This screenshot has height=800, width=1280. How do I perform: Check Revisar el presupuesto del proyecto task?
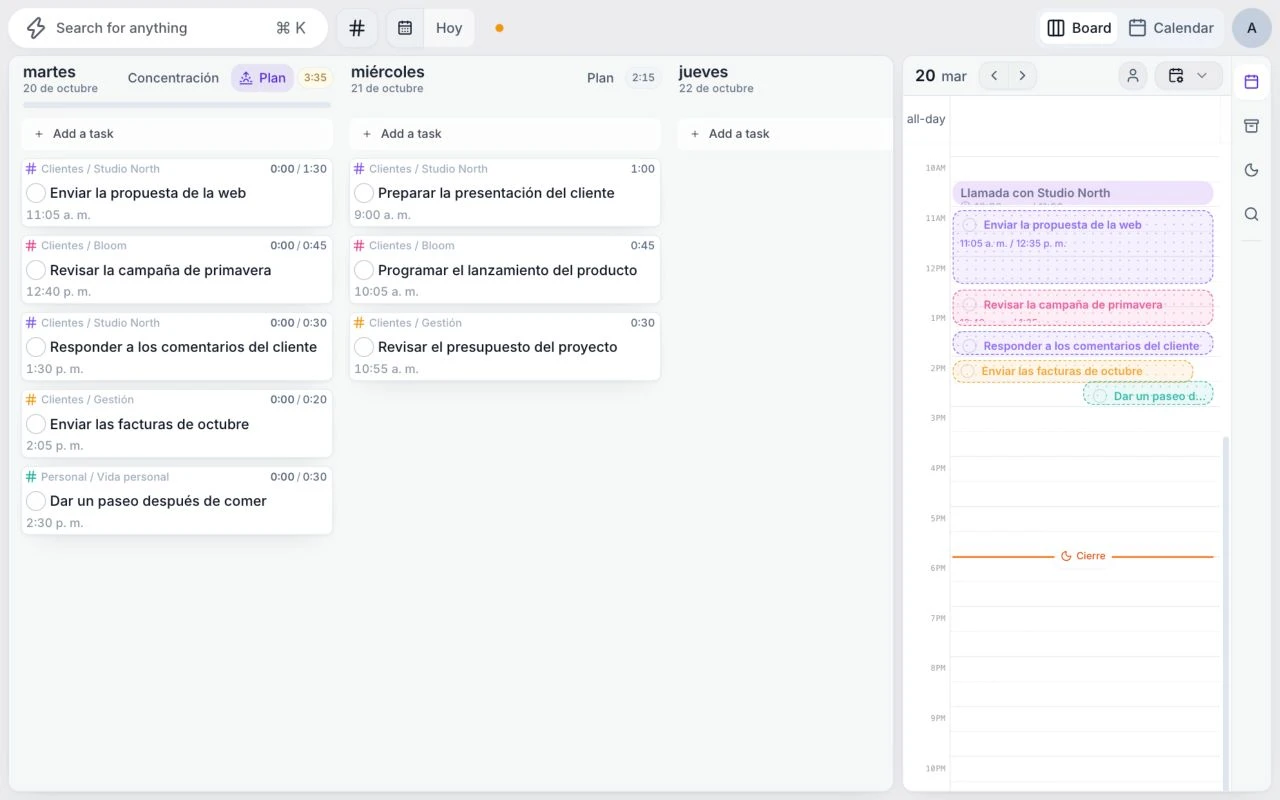coord(364,347)
